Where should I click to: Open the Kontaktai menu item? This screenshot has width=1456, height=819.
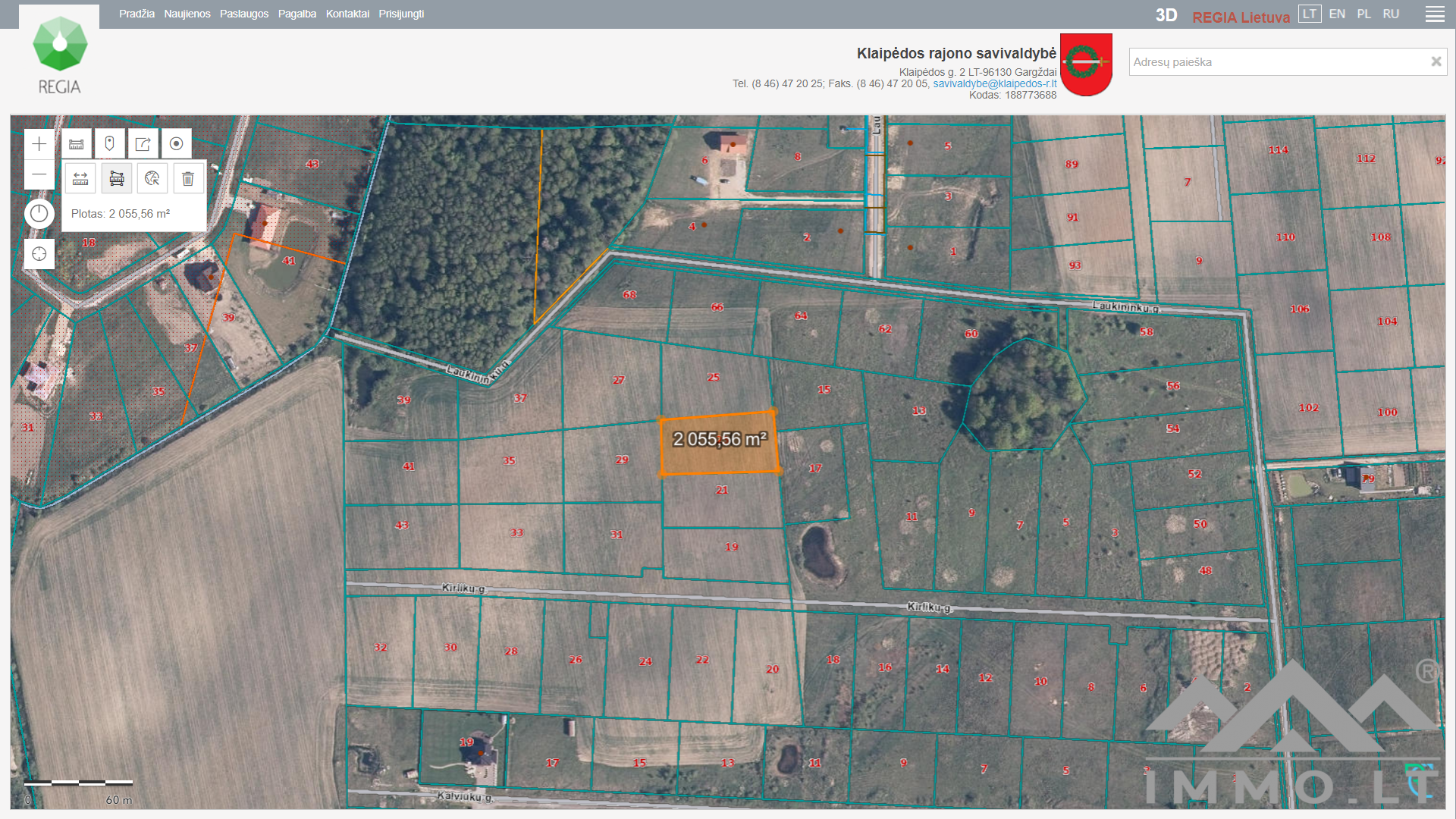(347, 14)
